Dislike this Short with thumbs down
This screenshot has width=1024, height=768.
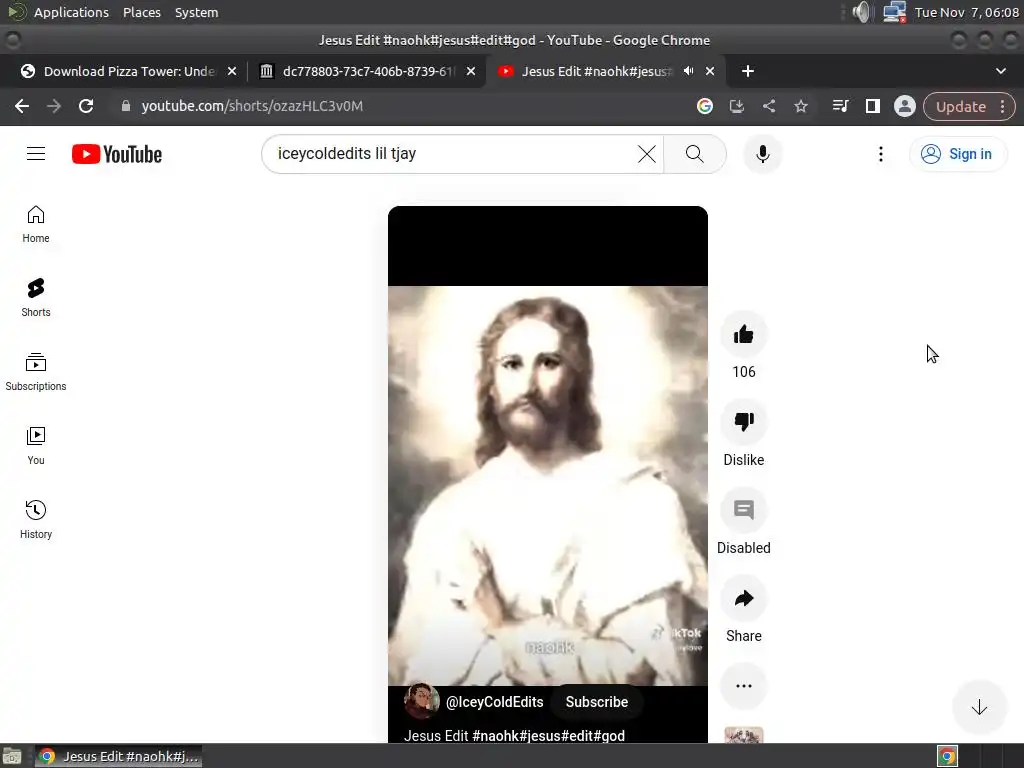coord(743,422)
